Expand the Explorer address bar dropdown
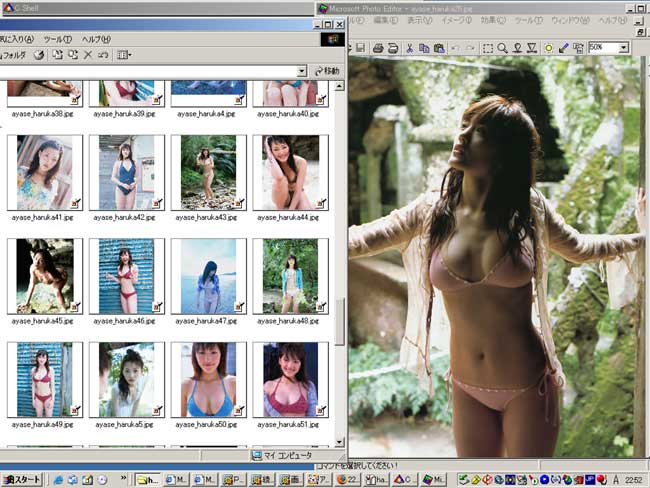Viewport: 650px width, 488px height. point(302,71)
